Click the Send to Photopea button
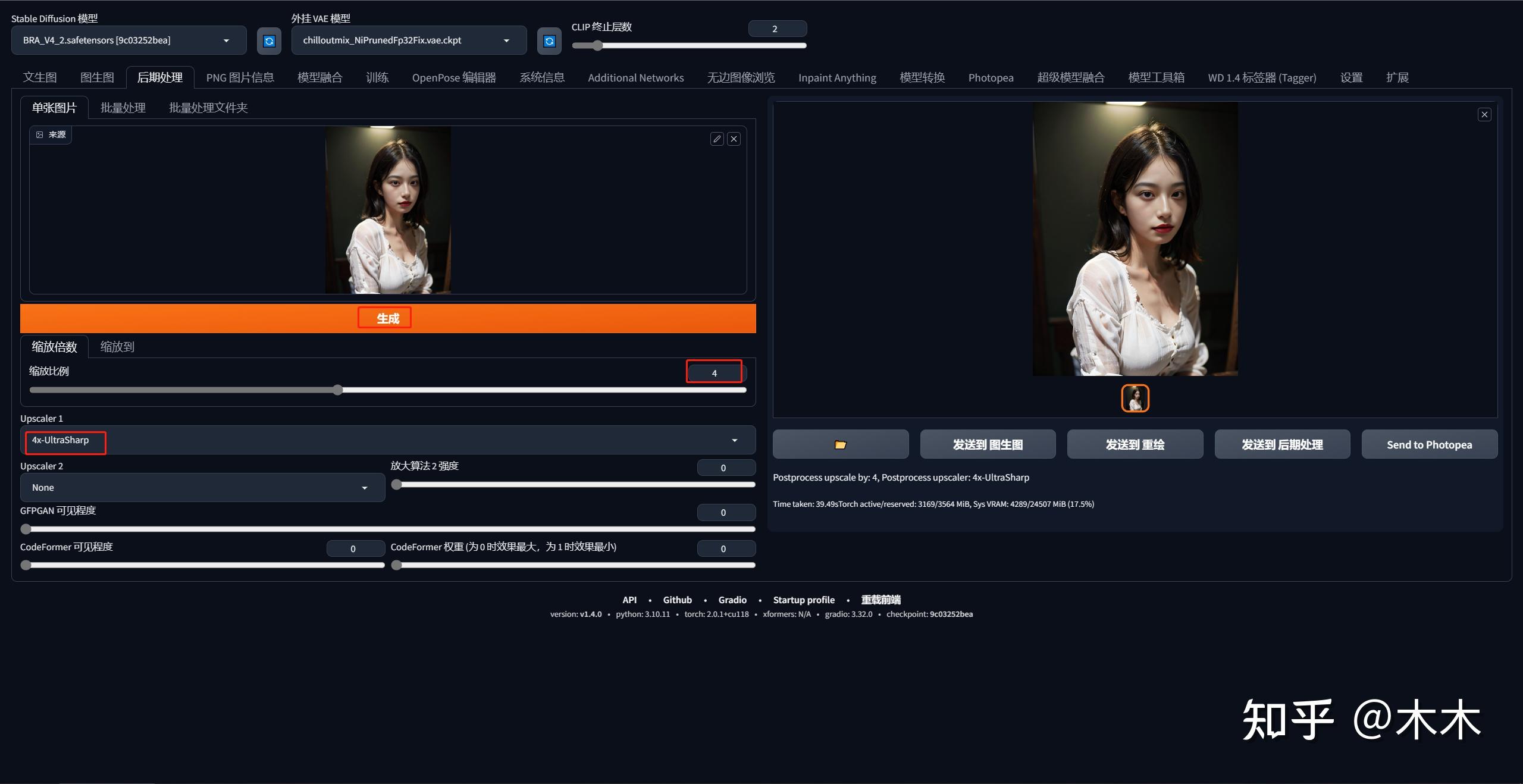The image size is (1523, 784). coord(1429,444)
